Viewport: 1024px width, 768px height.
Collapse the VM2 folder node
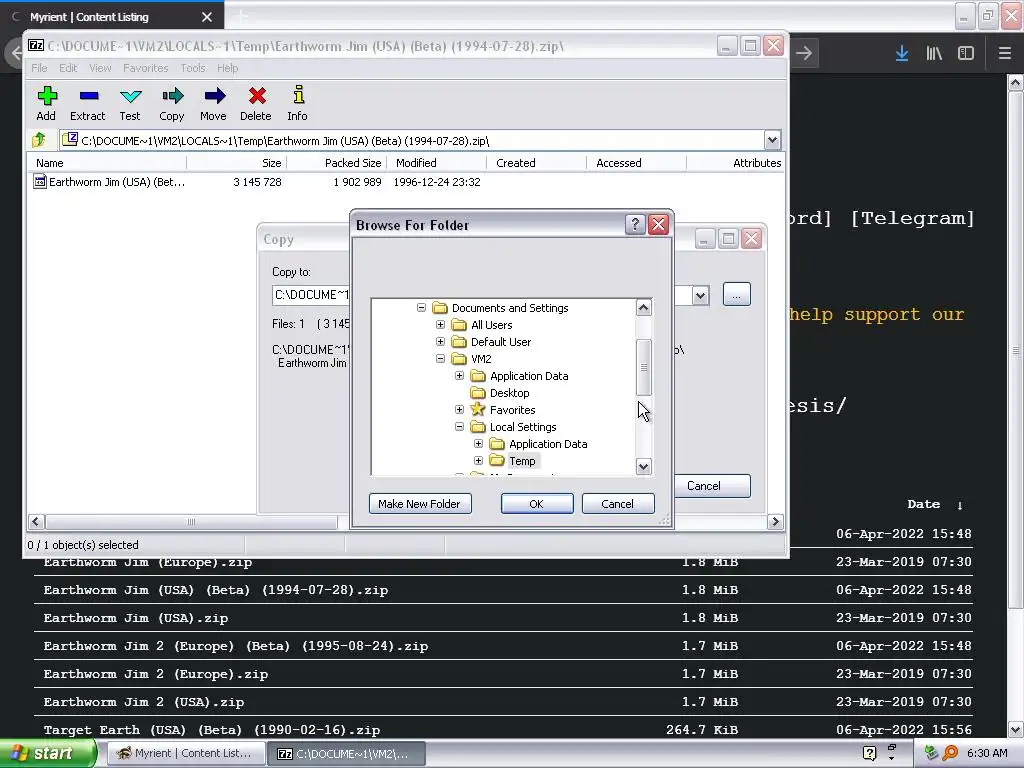(x=440, y=358)
